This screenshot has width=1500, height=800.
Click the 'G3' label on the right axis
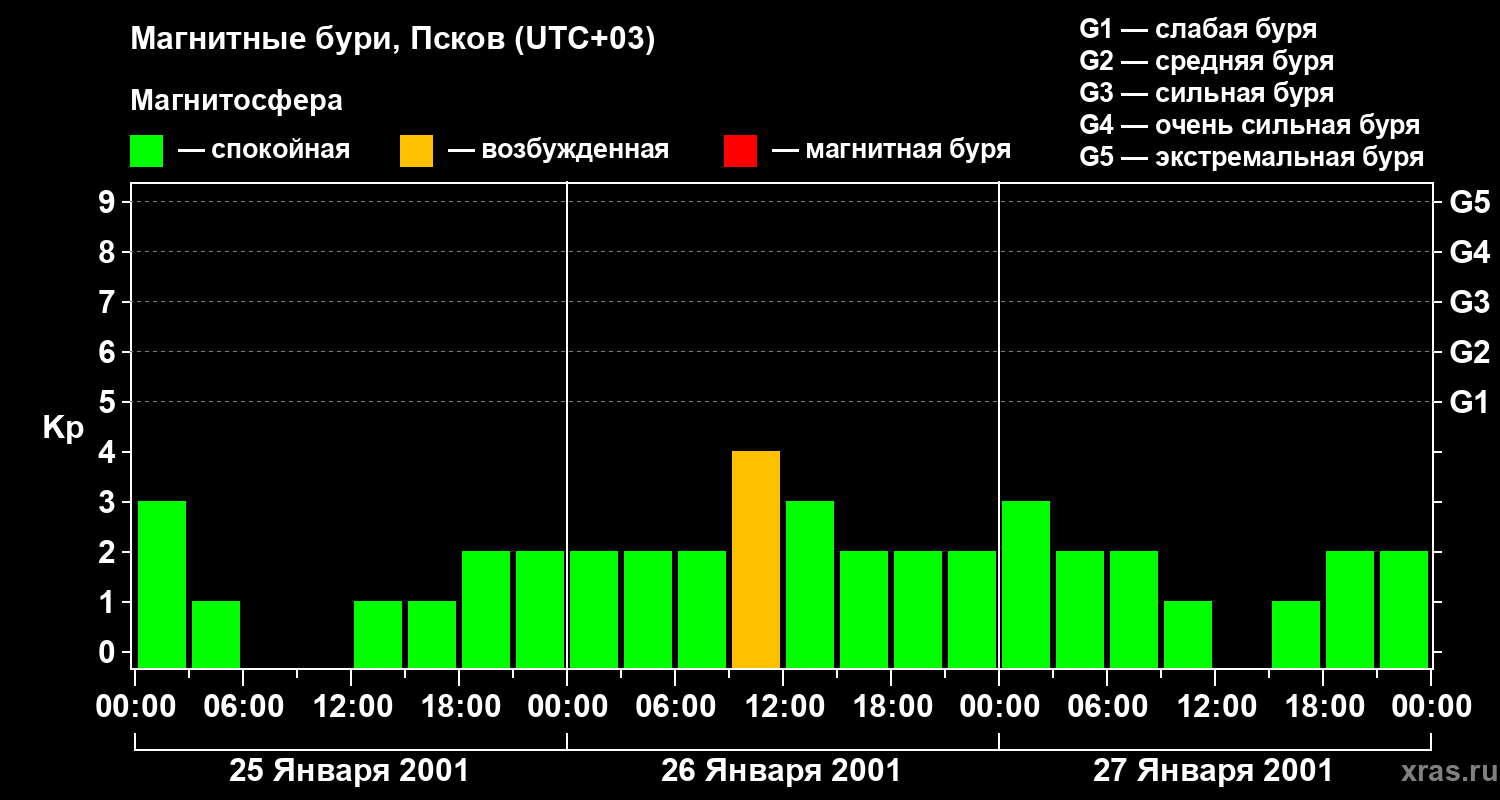pyautogui.click(x=1469, y=302)
